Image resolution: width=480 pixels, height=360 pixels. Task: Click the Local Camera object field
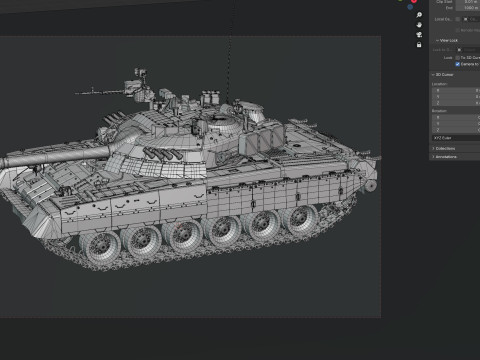tap(471, 19)
